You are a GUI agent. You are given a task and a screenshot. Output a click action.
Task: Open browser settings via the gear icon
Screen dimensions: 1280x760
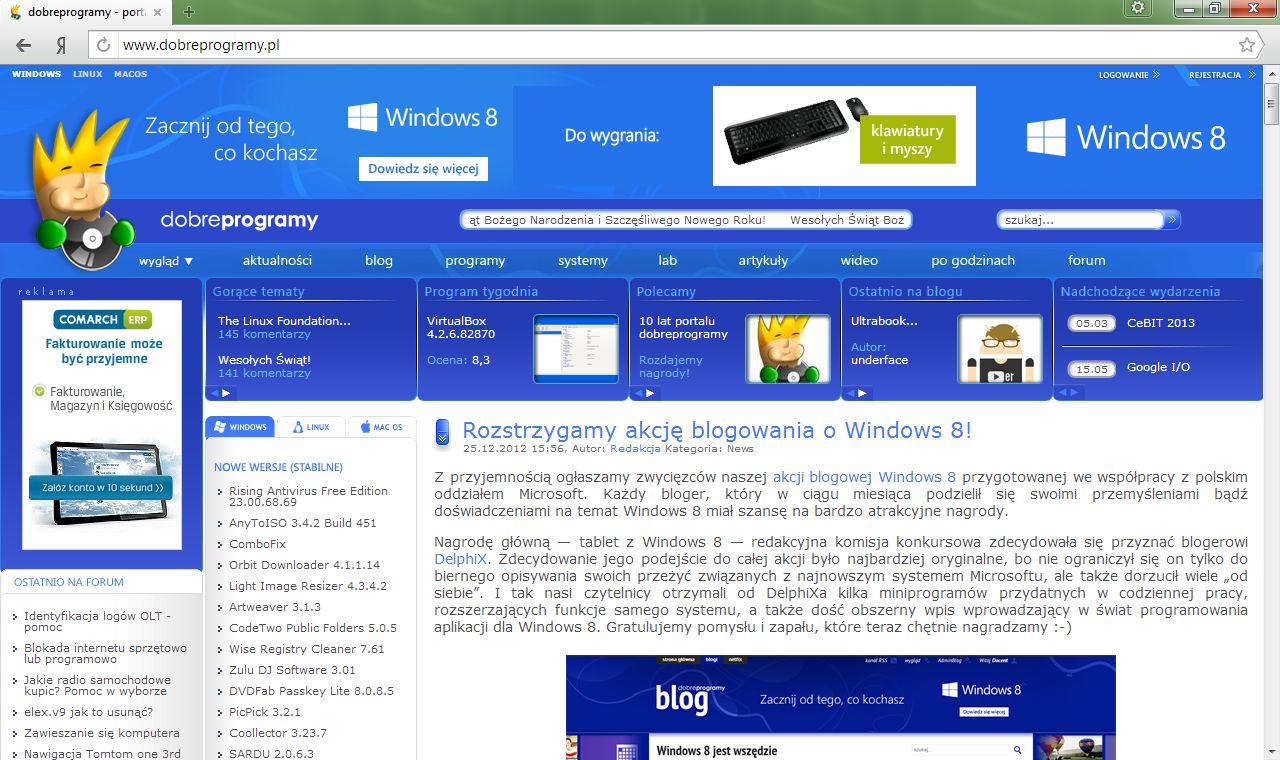coord(1138,8)
